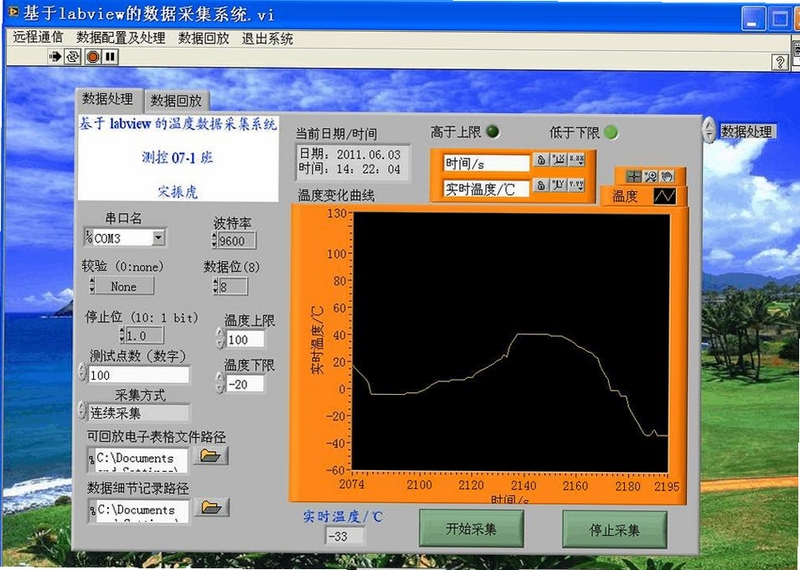Click the 实时温度 value -33 indicator

pos(345,536)
